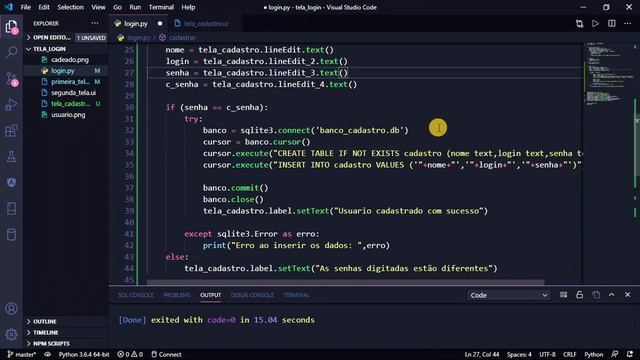640x360 pixels.
Task: Open the View menu
Action: pyautogui.click(x=98, y=7)
